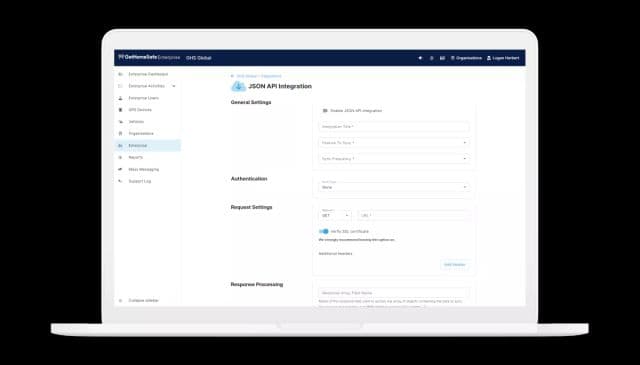Open GHS Devices in the sidebar
This screenshot has height=365, width=640.
click(140, 110)
